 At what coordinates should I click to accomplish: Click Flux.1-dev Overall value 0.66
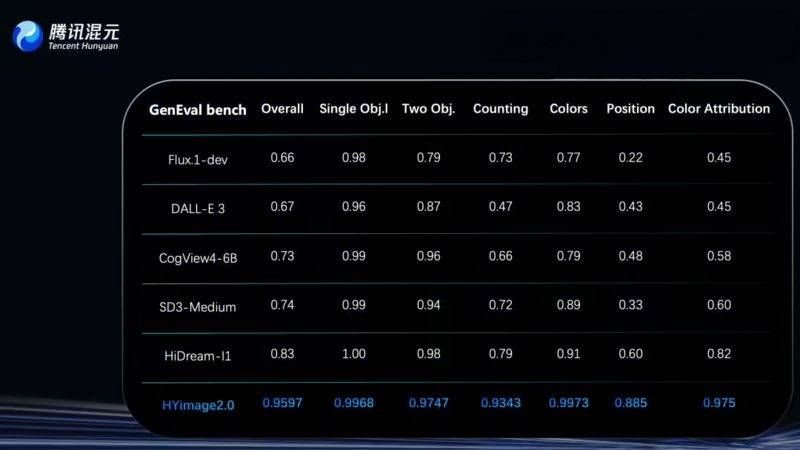click(282, 158)
